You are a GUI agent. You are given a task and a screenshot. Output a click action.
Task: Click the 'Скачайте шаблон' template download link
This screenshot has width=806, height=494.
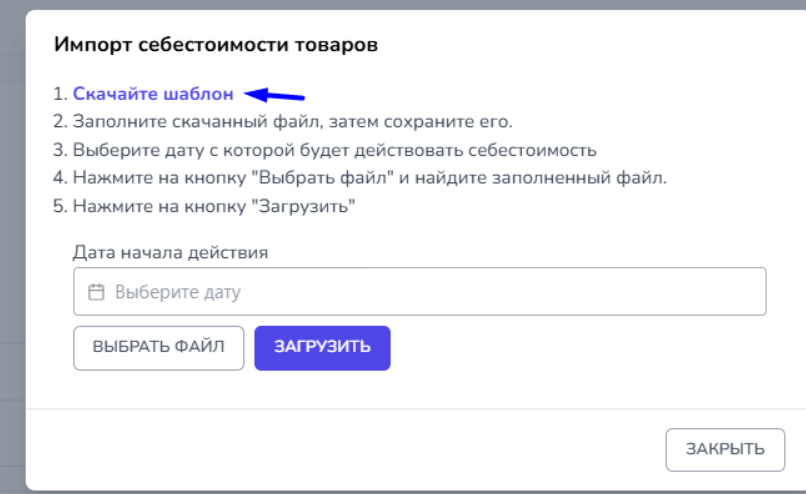point(153,94)
